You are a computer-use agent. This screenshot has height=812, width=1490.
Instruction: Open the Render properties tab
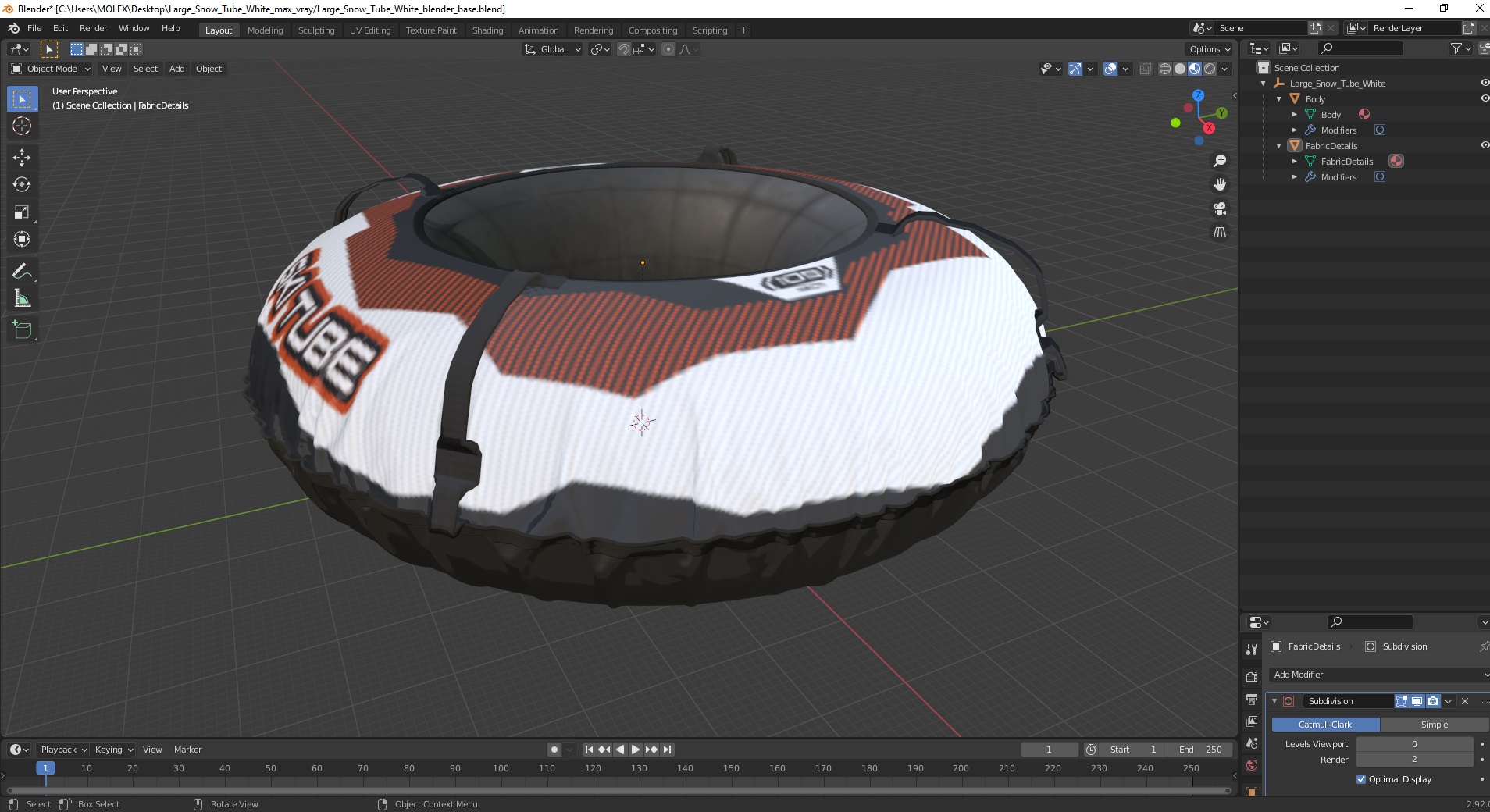[x=1252, y=677]
